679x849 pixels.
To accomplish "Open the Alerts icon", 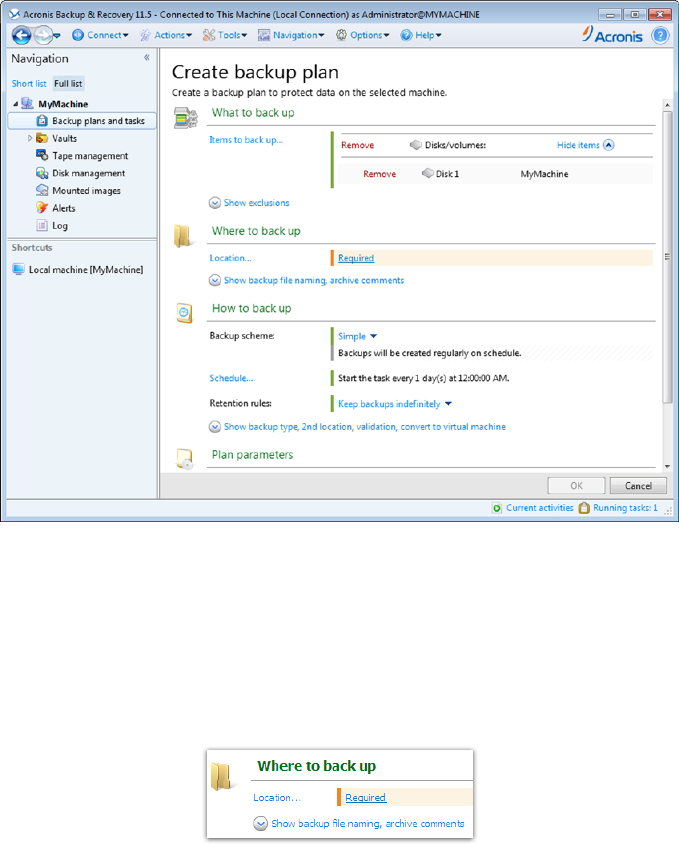I will 42,208.
